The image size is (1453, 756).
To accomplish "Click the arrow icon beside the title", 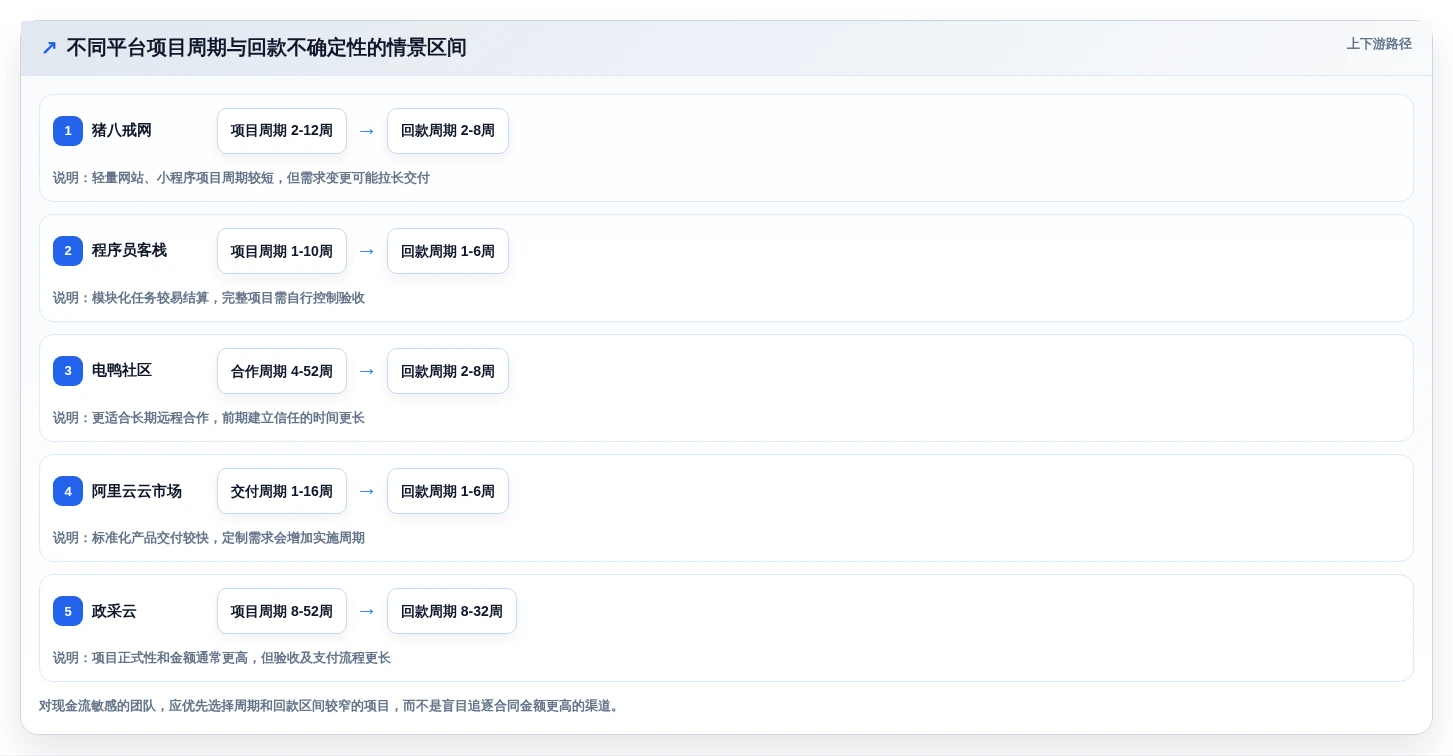I will click(x=49, y=48).
